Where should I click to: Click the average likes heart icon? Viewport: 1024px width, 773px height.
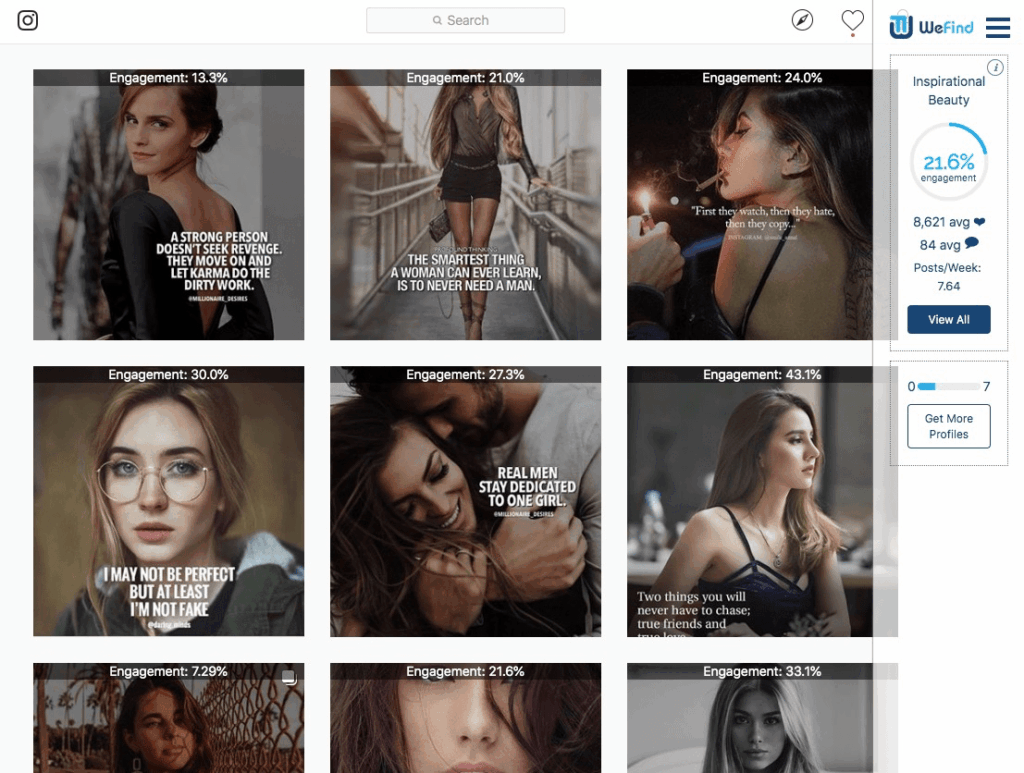[x=979, y=221]
